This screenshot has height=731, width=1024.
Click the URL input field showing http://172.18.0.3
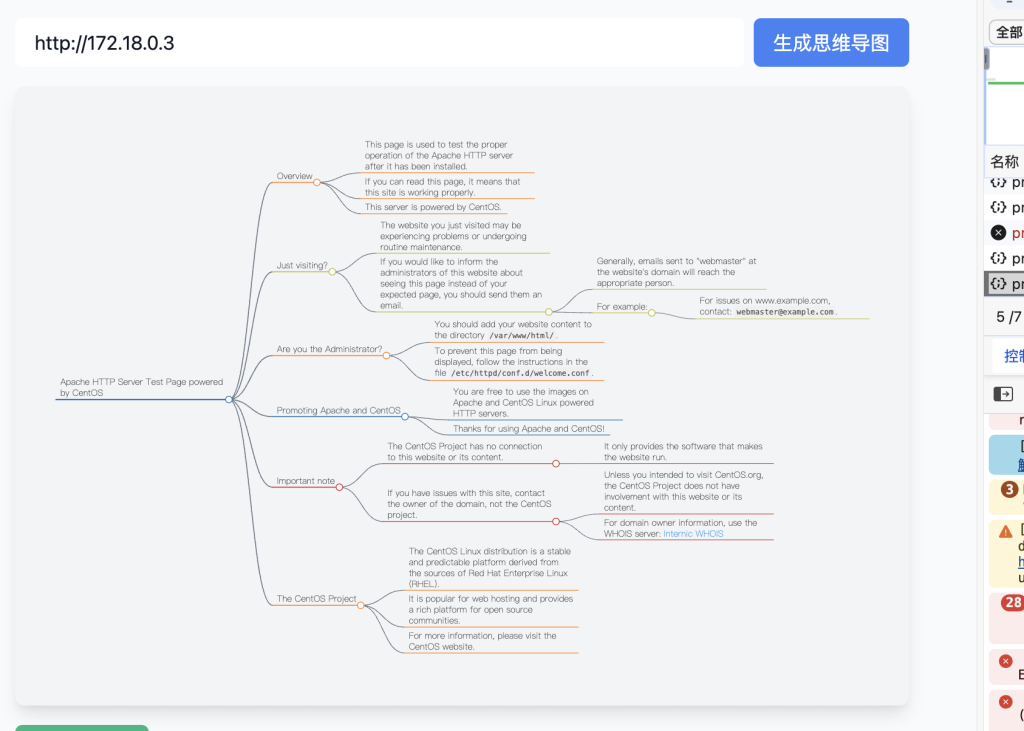point(380,43)
